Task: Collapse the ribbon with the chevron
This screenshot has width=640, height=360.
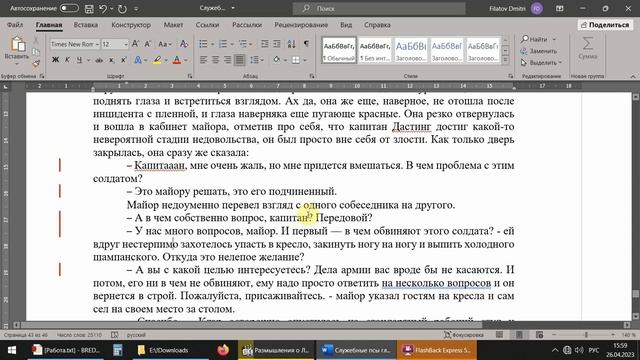Action: 633,76
